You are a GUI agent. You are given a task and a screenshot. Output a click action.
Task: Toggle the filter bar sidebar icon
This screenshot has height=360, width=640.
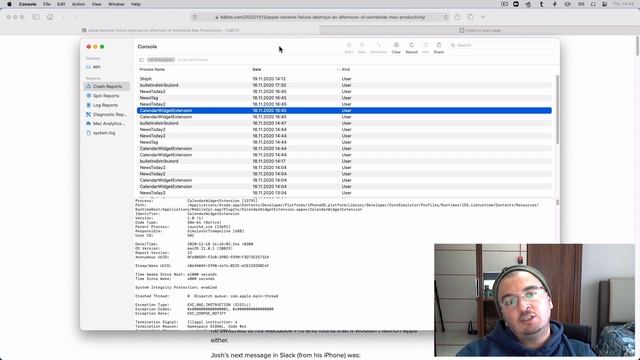[142, 60]
